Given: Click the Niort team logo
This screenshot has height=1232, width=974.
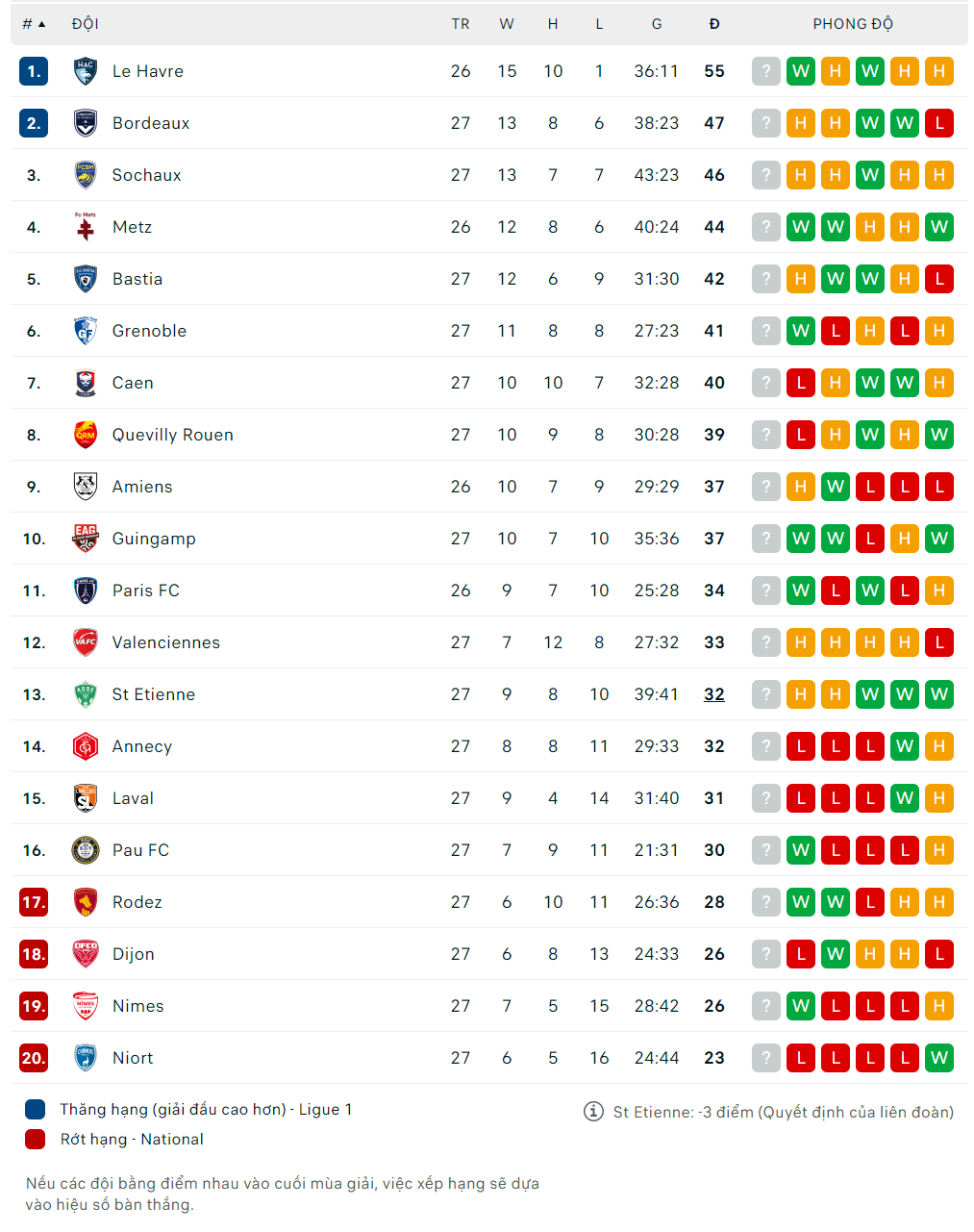Looking at the screenshot, I should coord(85,1058).
